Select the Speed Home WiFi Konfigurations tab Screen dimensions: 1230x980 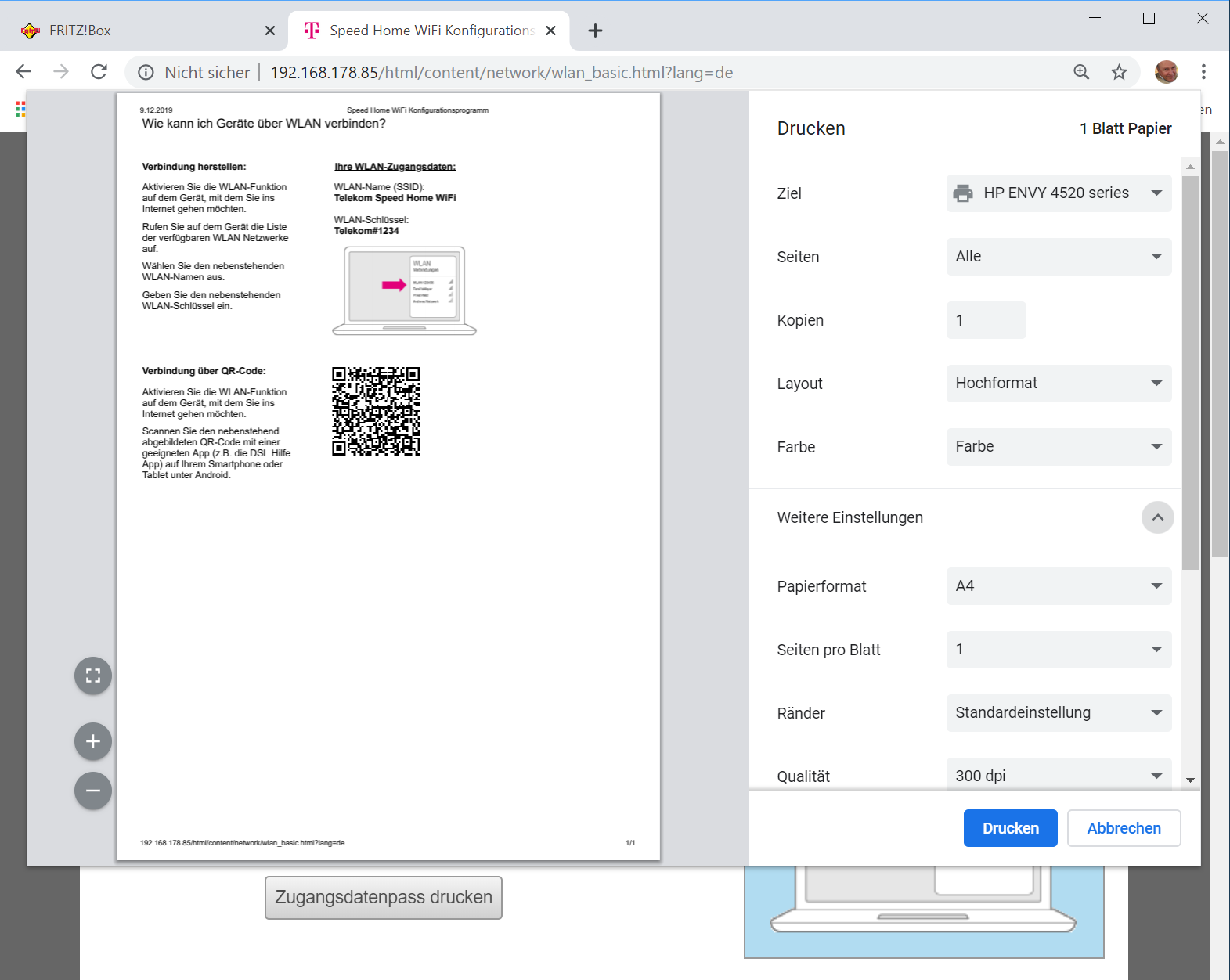429,31
